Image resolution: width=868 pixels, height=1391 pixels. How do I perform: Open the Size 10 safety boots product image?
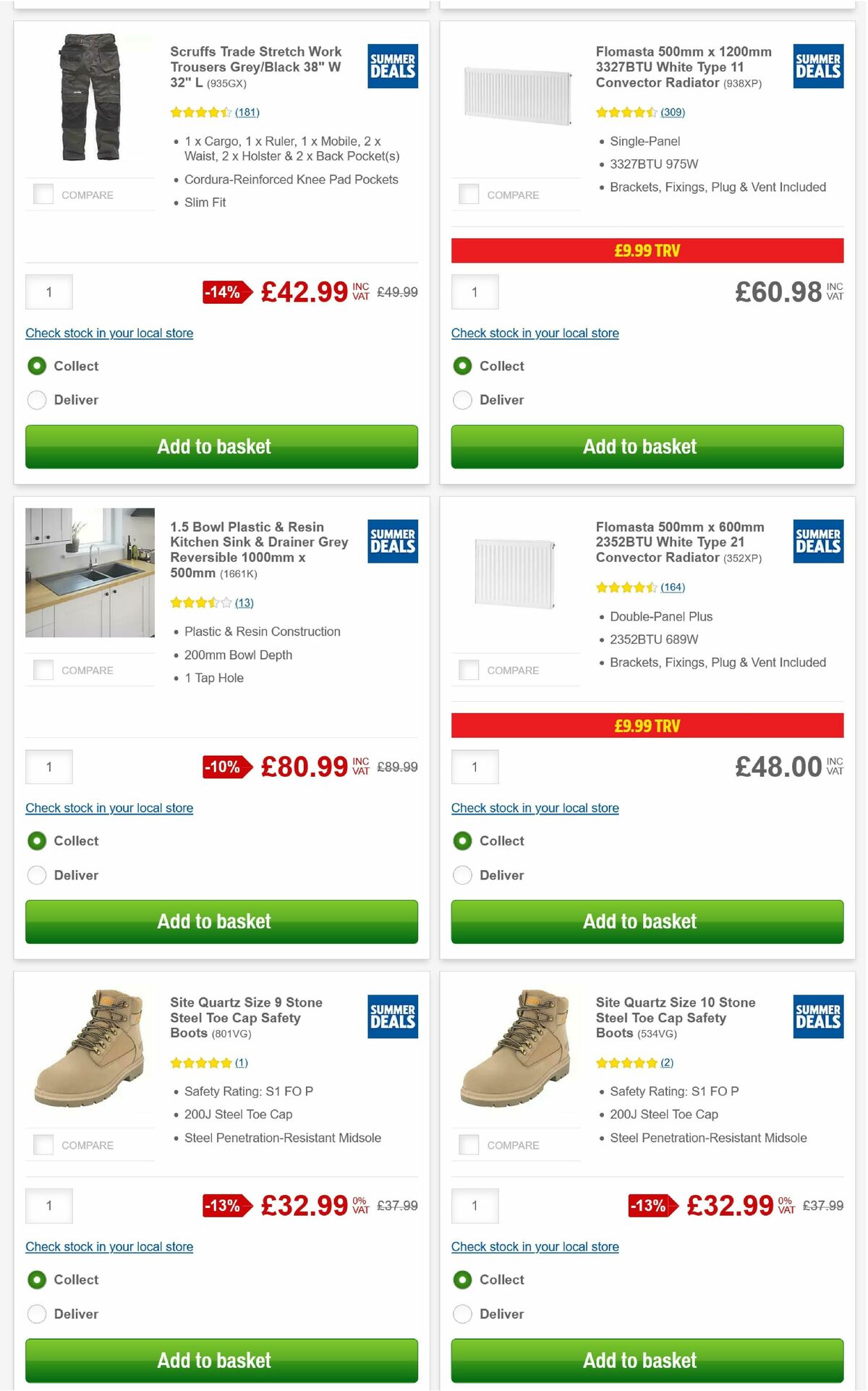(x=515, y=1063)
